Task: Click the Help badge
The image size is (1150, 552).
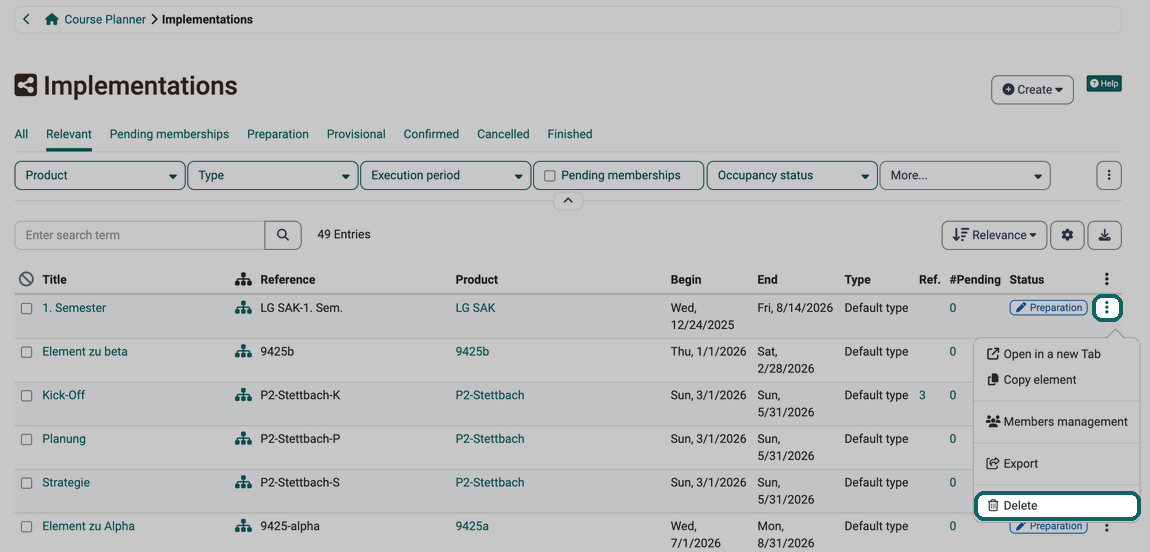Action: coord(1104,84)
